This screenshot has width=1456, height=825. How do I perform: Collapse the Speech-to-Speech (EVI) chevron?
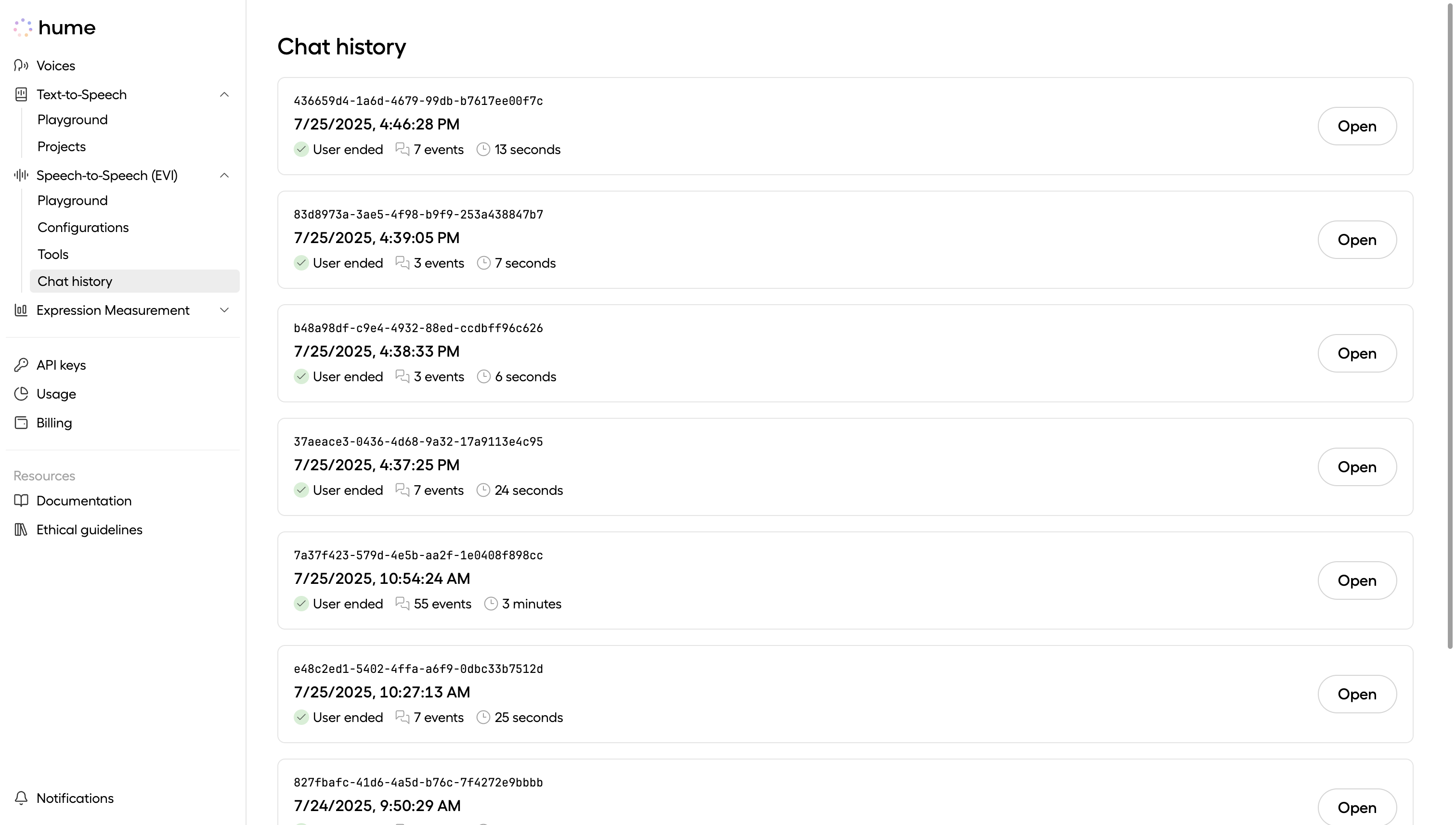coord(224,176)
